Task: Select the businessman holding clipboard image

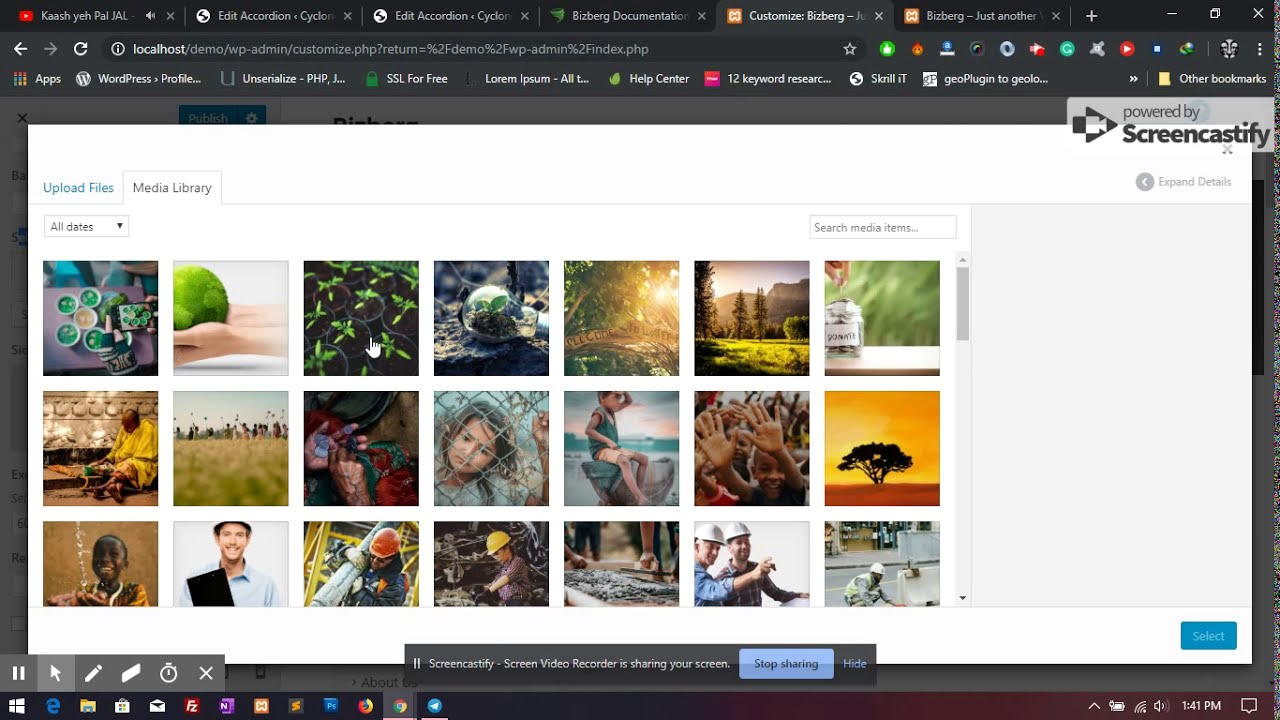Action: (x=231, y=563)
